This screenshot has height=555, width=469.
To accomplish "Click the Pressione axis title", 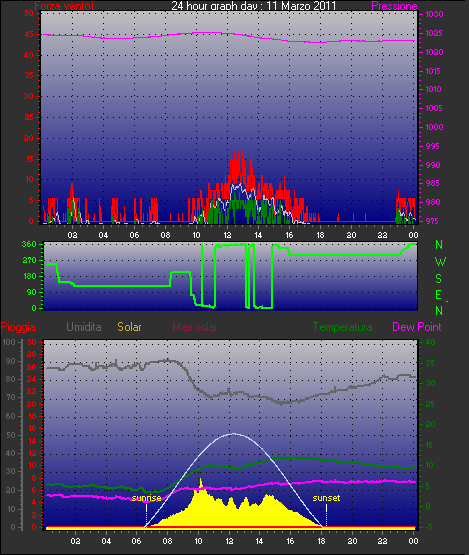I will 394,6.
